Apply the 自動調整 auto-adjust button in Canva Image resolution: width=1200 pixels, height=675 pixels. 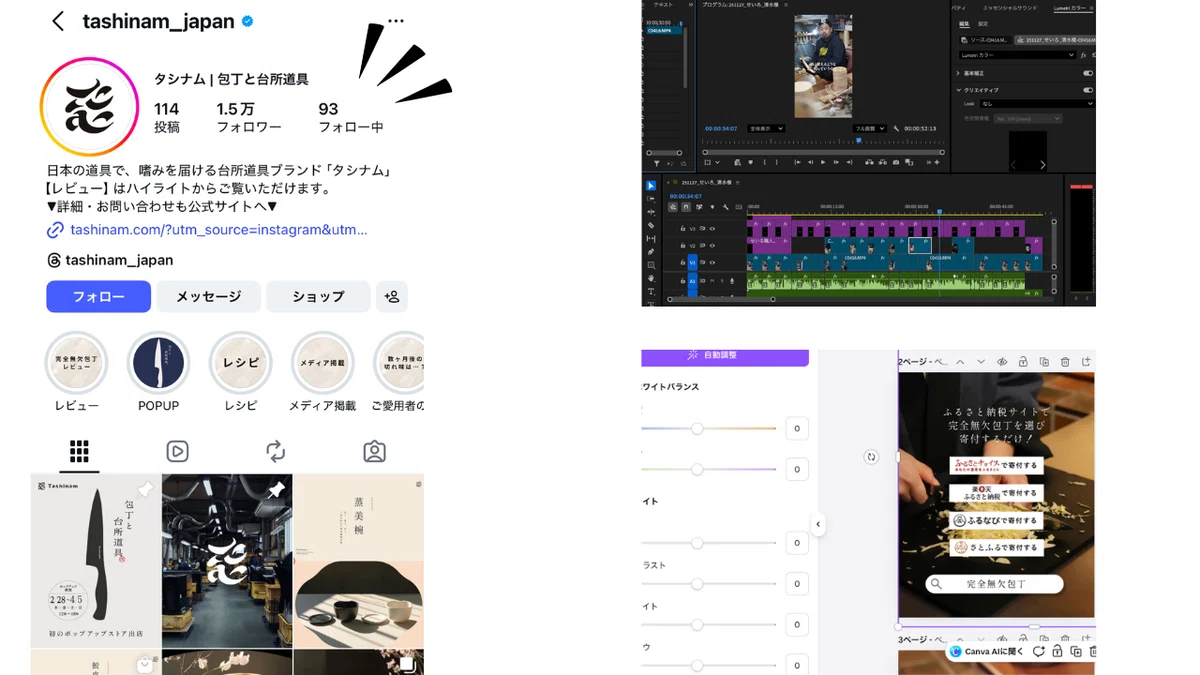pyautogui.click(x=725, y=356)
